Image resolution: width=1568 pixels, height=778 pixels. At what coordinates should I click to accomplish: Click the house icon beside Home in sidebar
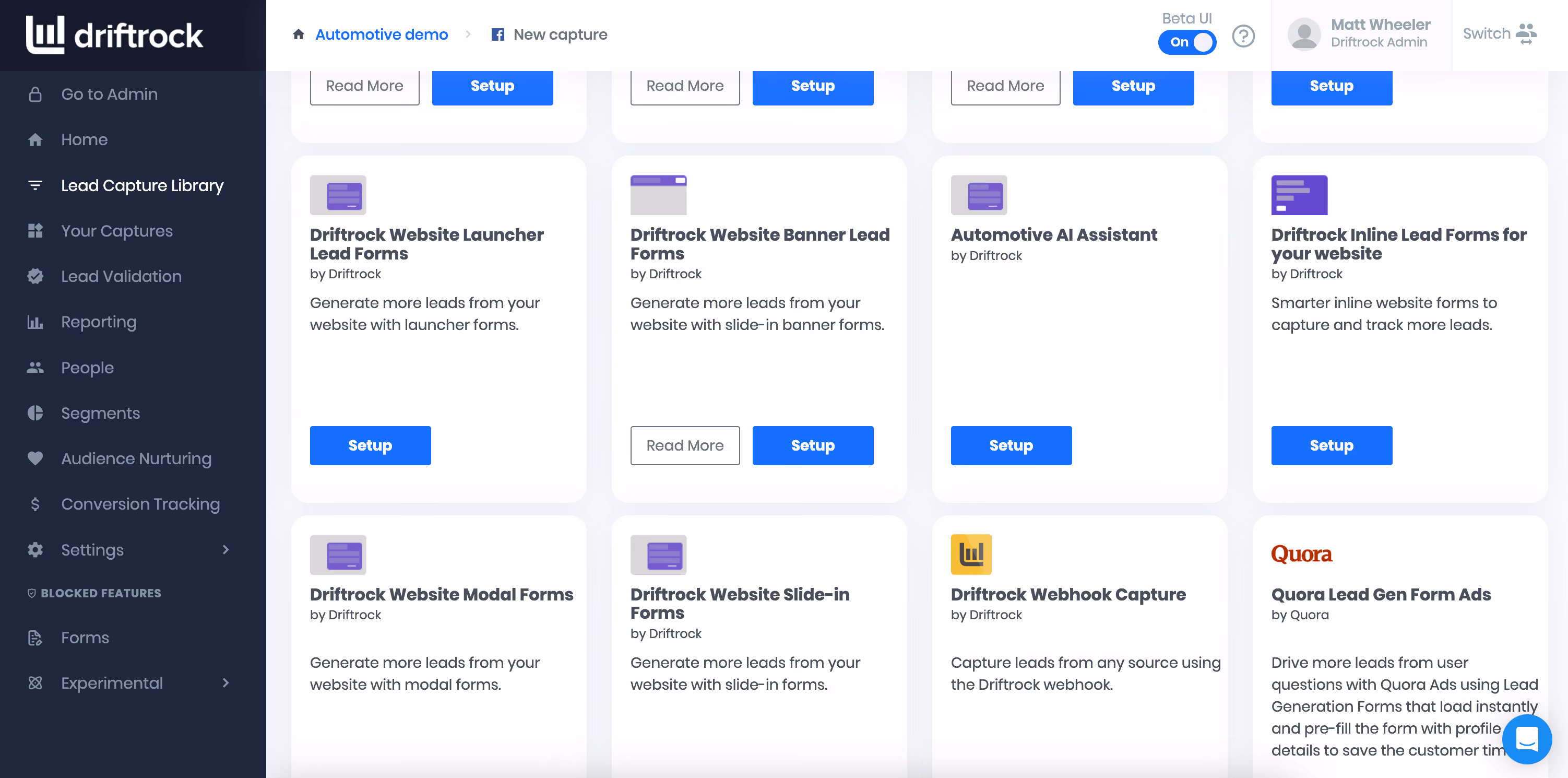tap(35, 140)
